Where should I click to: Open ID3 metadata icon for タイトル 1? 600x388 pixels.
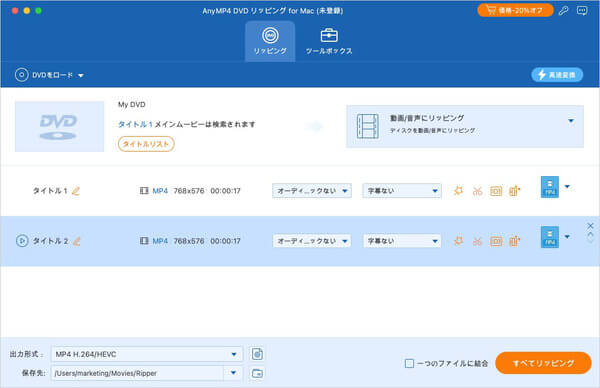(496, 191)
